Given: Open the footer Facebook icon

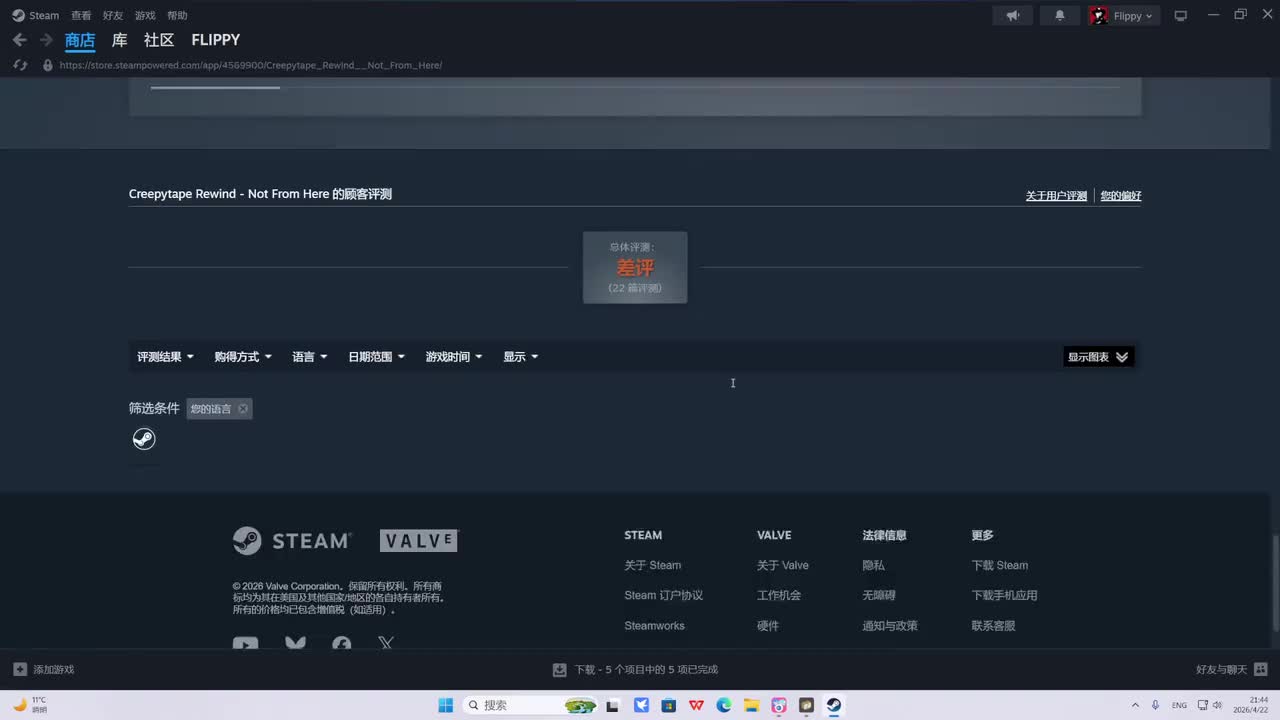Looking at the screenshot, I should (342, 645).
